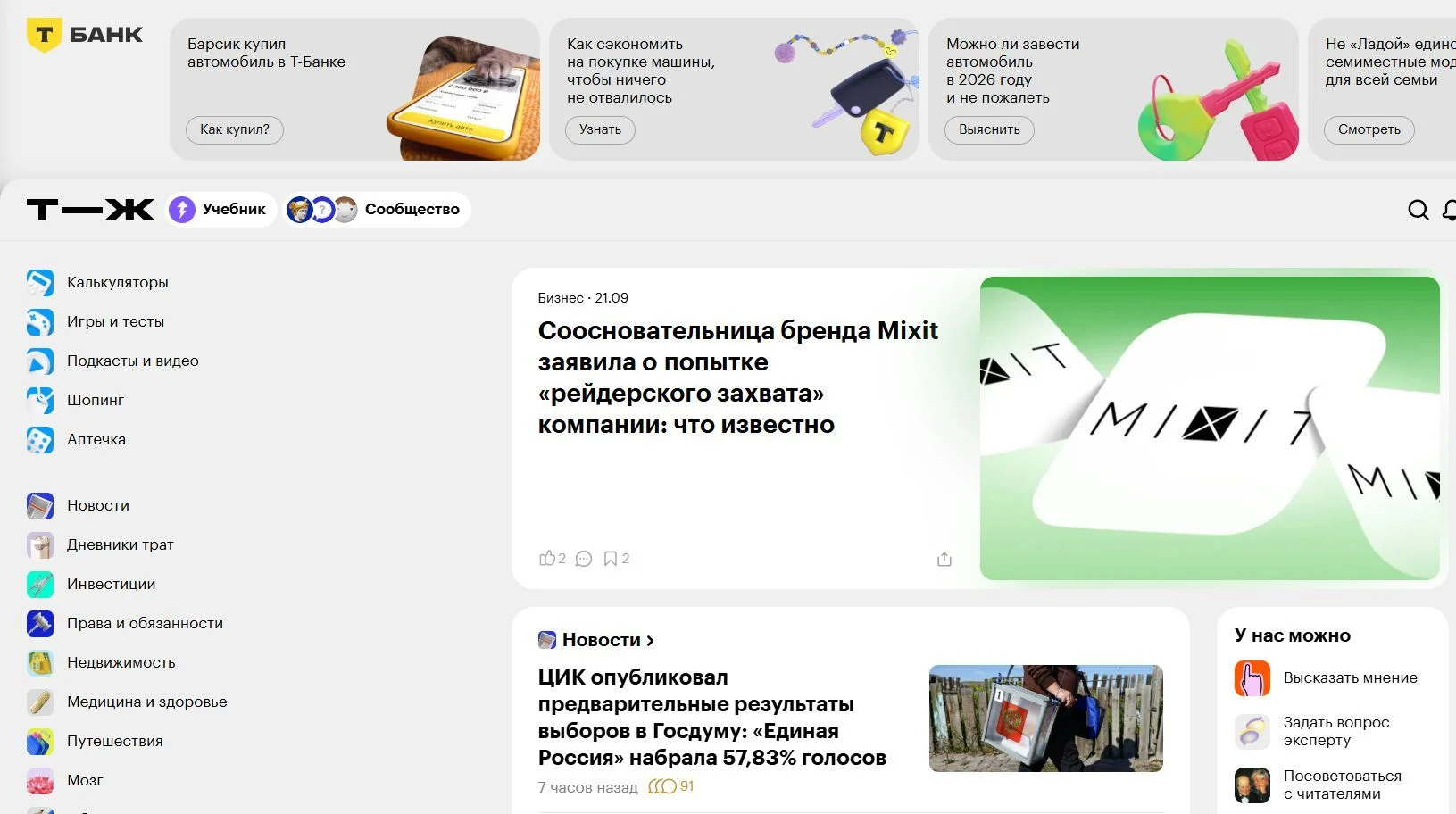The image size is (1456, 814).
Task: Open comments count 91 on ЦИК news
Action: [670, 786]
